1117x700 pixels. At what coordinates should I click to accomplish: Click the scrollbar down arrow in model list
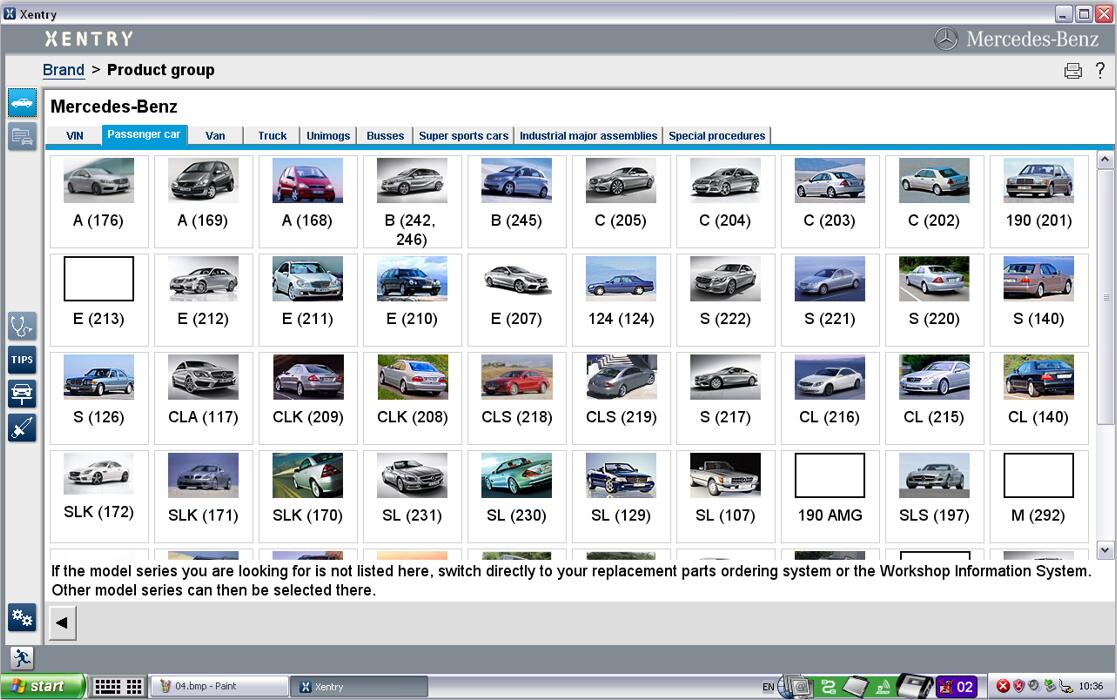click(x=1104, y=549)
